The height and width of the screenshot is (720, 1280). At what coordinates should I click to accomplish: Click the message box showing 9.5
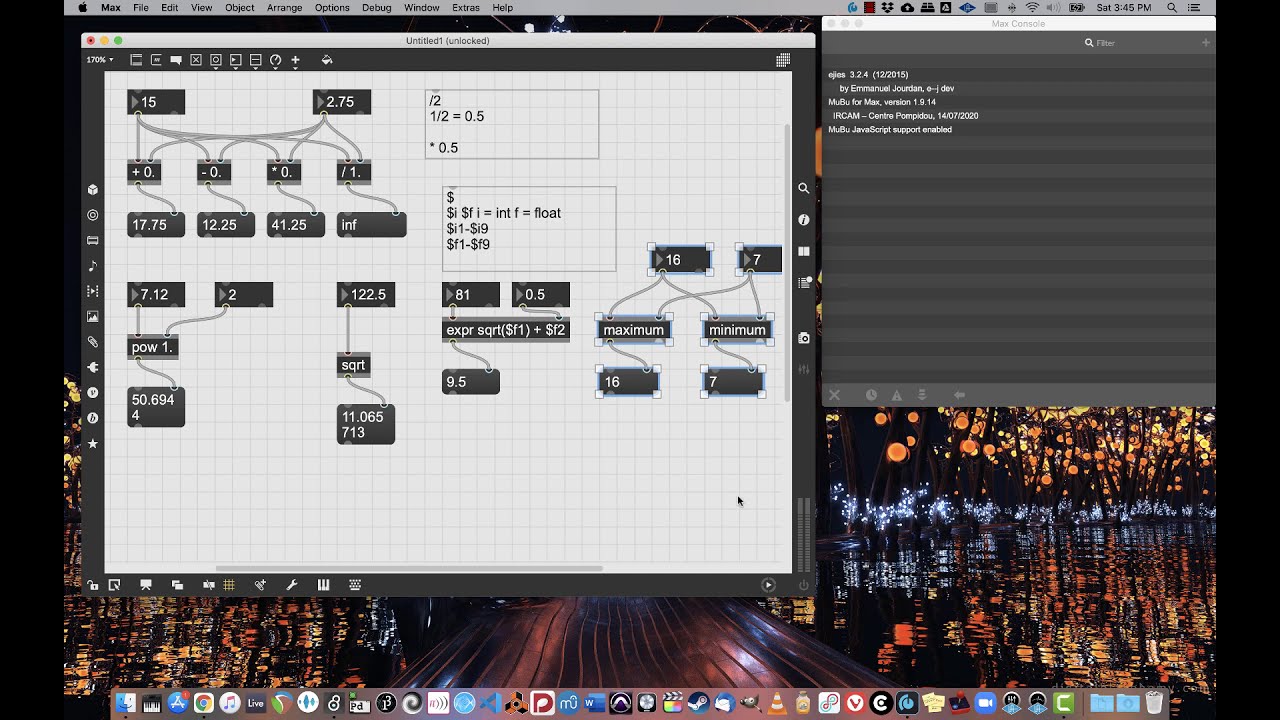(x=471, y=382)
